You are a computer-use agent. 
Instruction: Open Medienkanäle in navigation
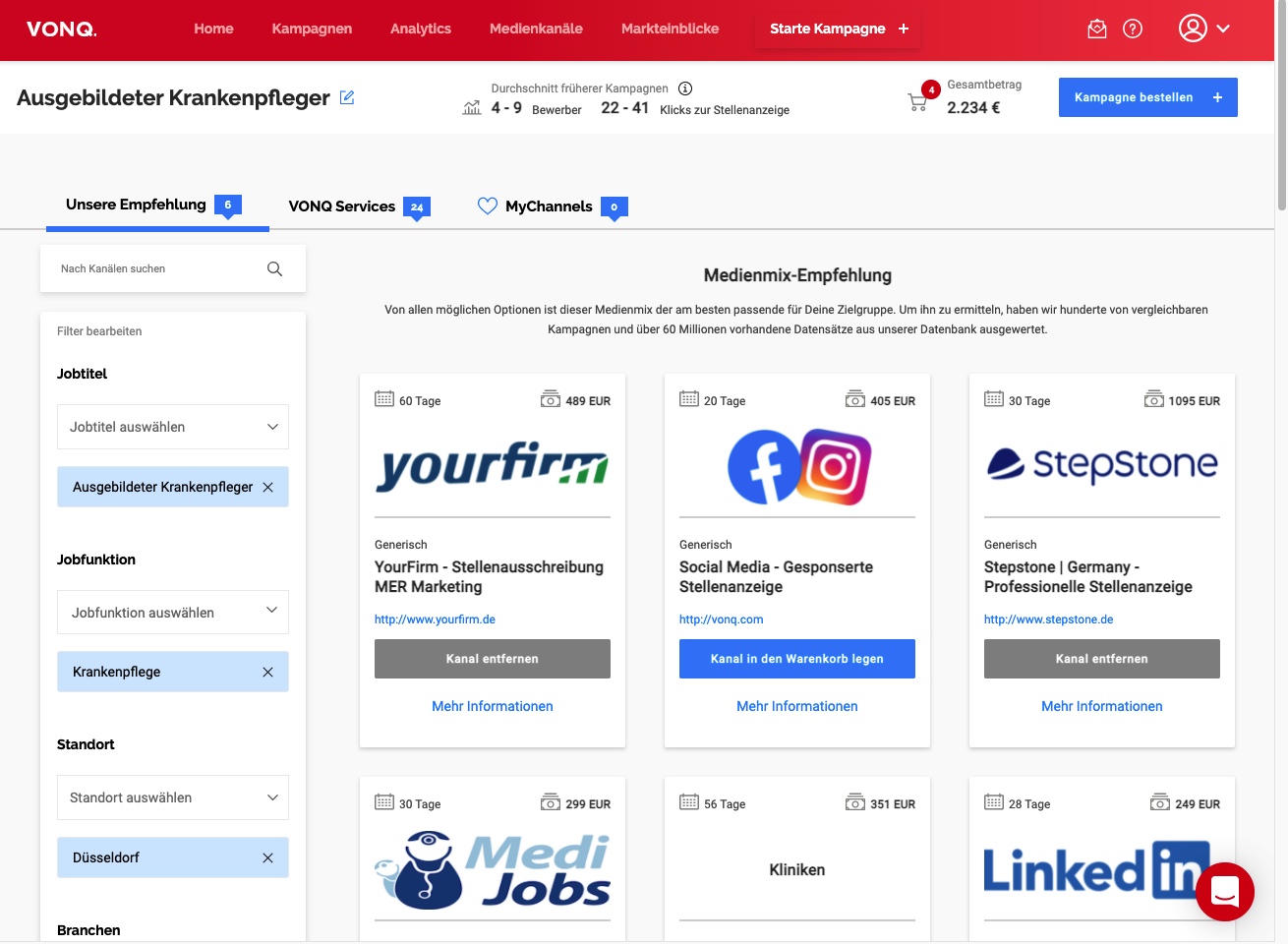[x=536, y=29]
